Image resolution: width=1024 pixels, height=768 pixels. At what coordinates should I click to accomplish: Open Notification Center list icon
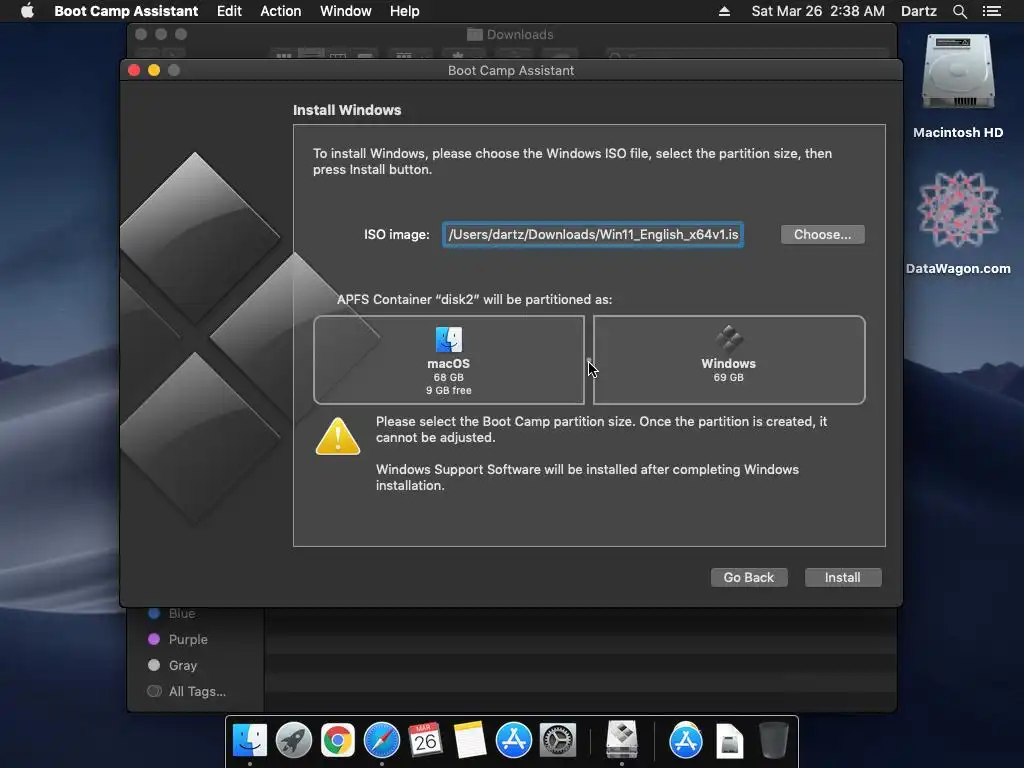pos(992,11)
